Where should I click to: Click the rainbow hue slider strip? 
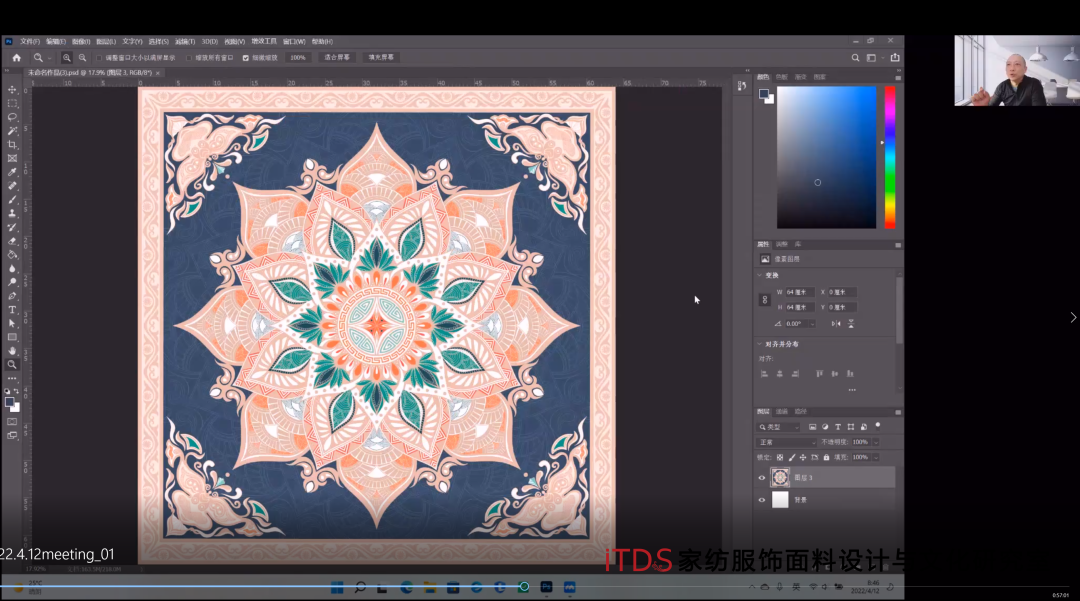pos(890,157)
